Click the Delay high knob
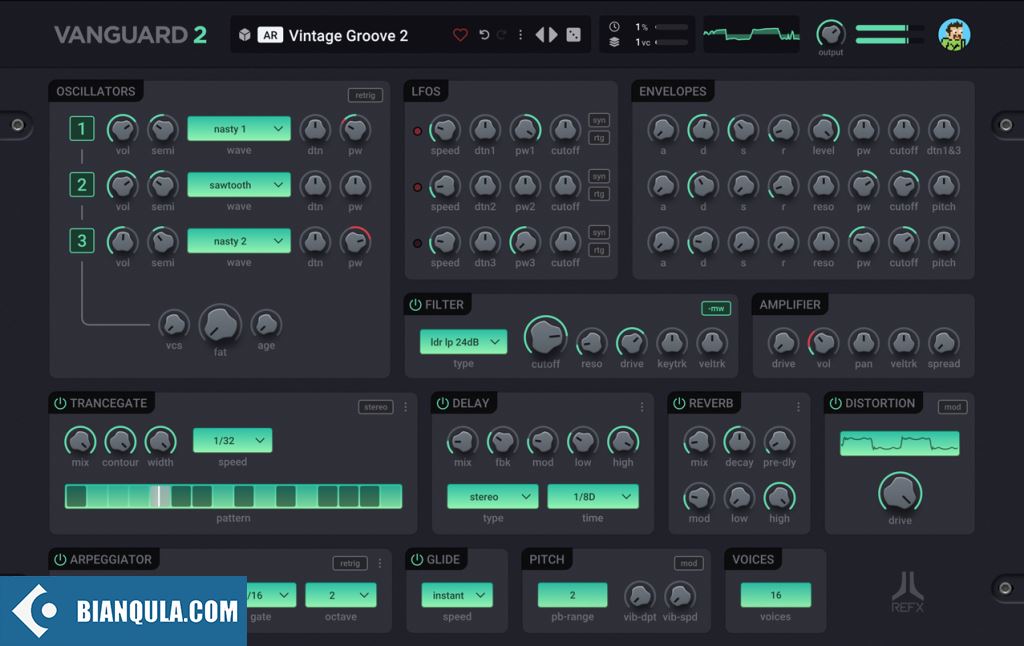This screenshot has height=646, width=1024. click(x=623, y=441)
